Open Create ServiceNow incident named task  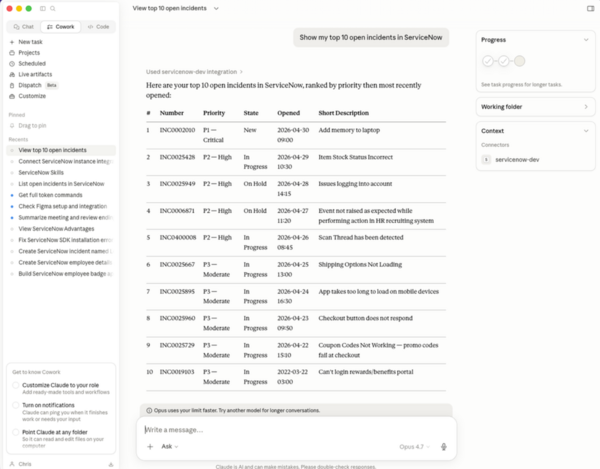pos(61,251)
